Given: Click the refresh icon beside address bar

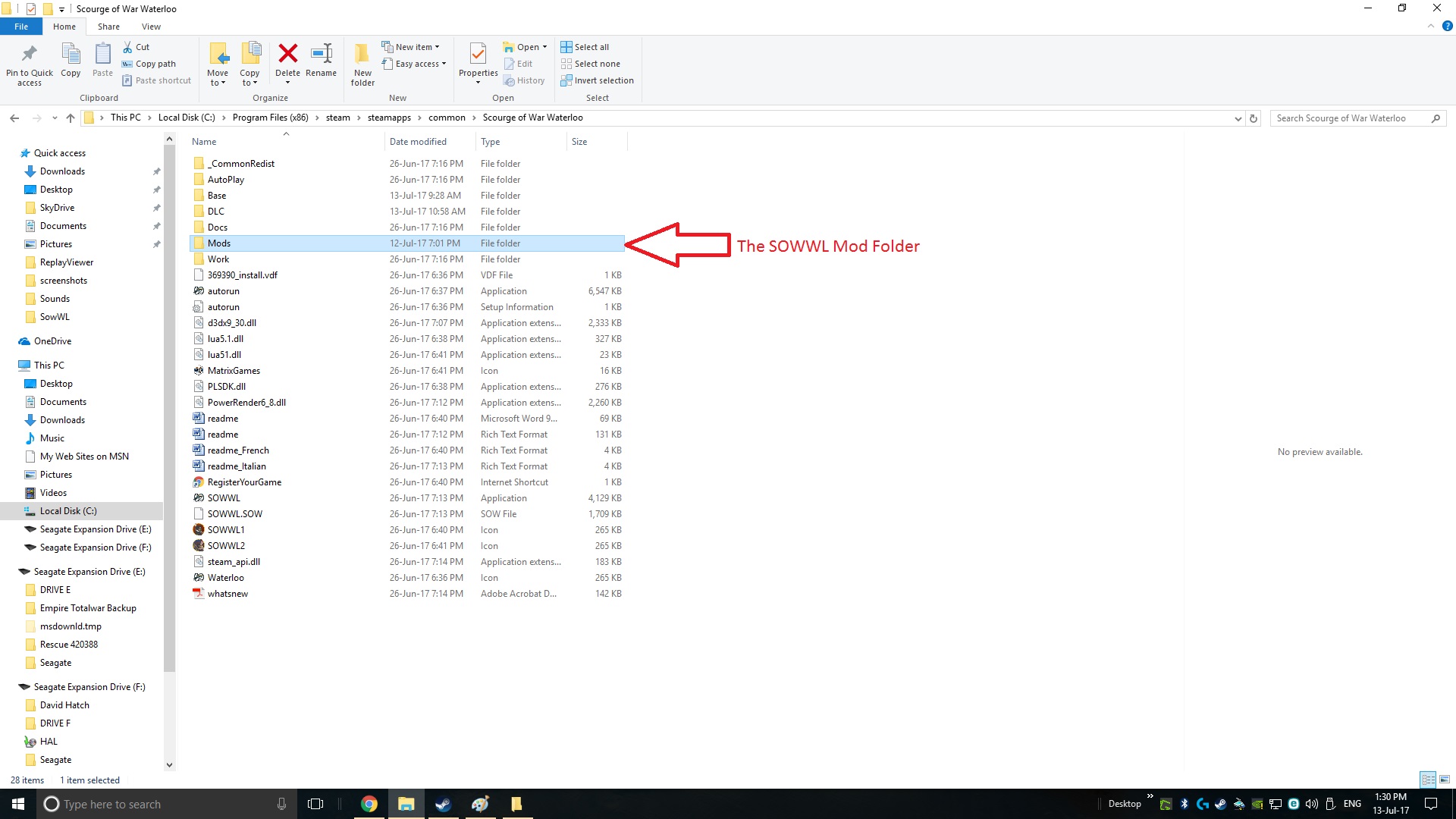Looking at the screenshot, I should tap(1254, 118).
